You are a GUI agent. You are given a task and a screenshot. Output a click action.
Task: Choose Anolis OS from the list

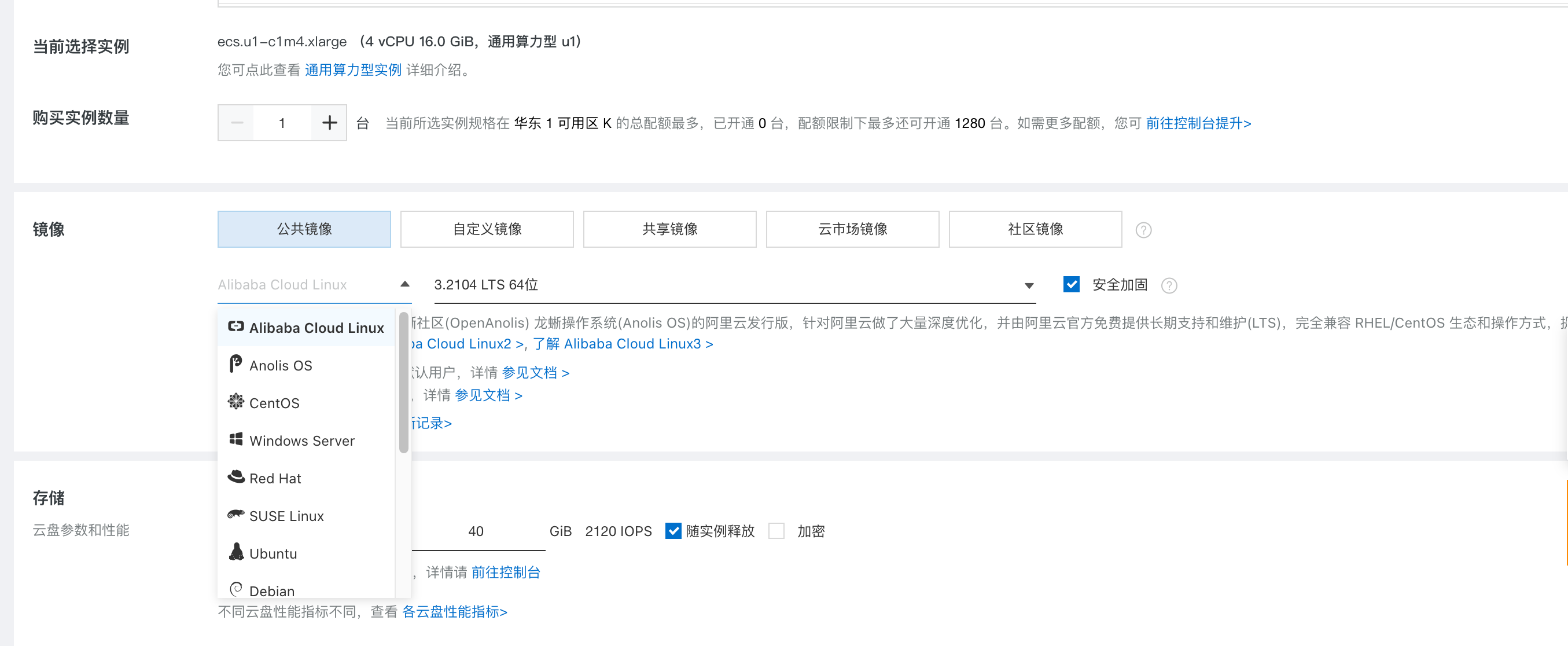(306, 365)
